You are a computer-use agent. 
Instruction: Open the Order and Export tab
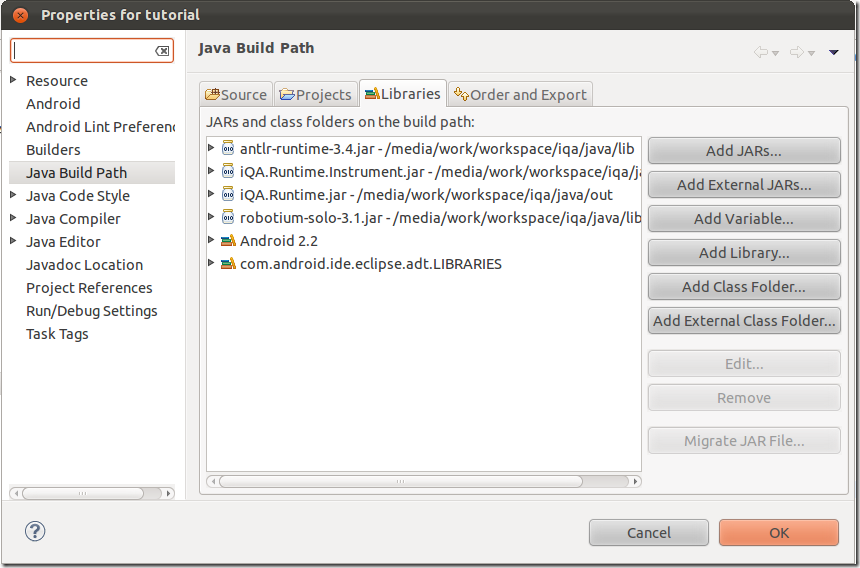pos(520,94)
